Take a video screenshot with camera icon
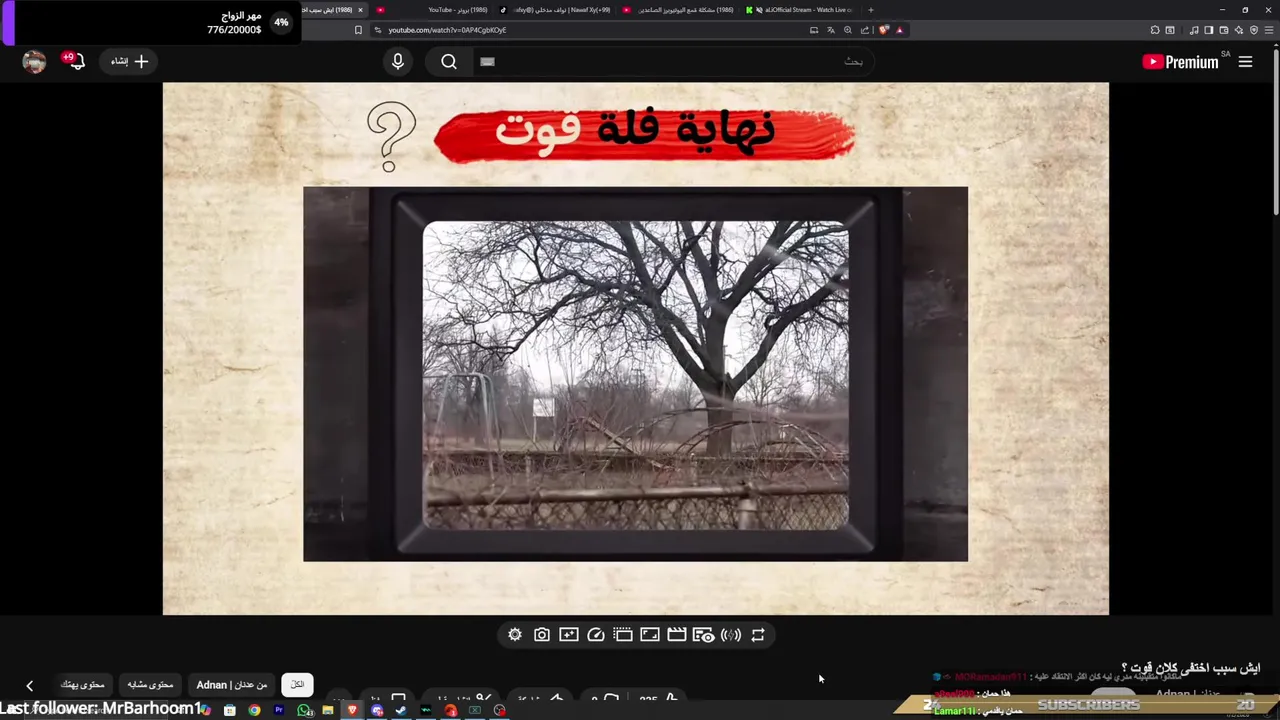This screenshot has height=720, width=1280. pos(542,635)
